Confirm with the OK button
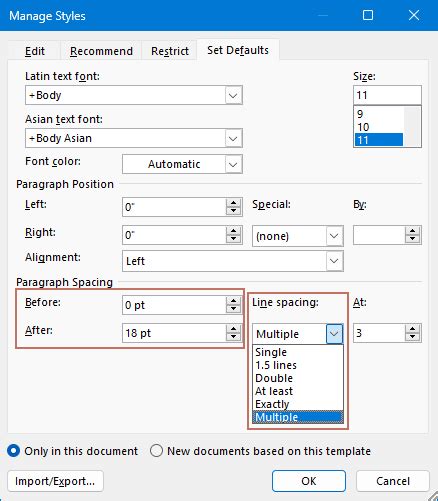This screenshot has height=501, width=438. pos(309,481)
